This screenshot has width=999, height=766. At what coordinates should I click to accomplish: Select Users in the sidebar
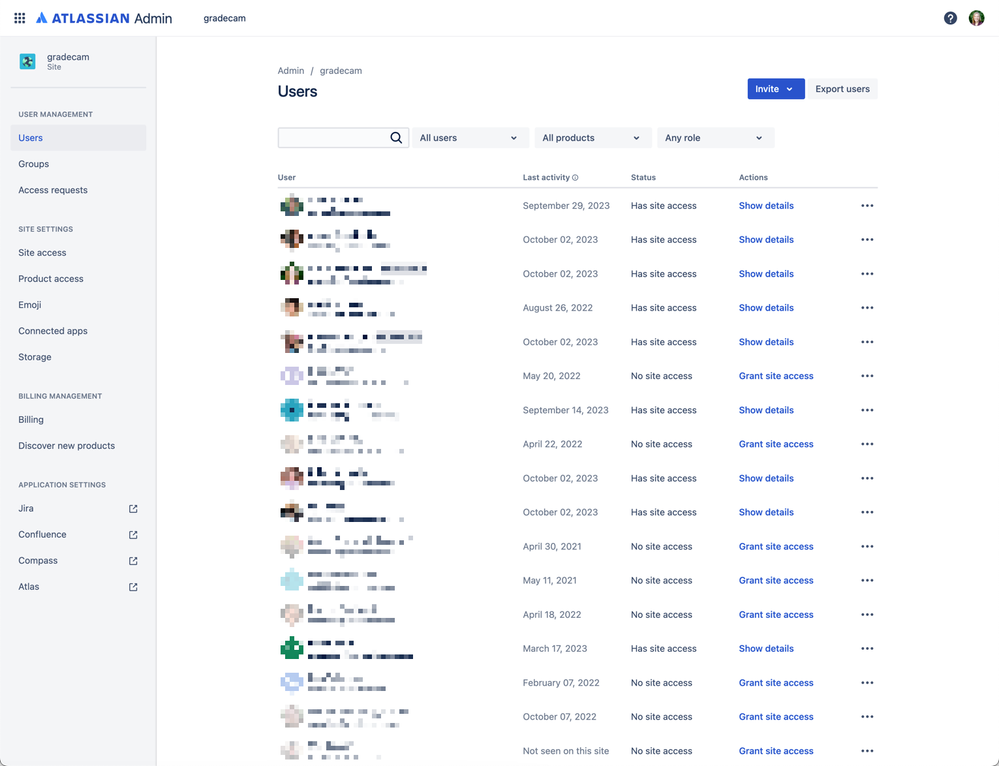tap(78, 138)
